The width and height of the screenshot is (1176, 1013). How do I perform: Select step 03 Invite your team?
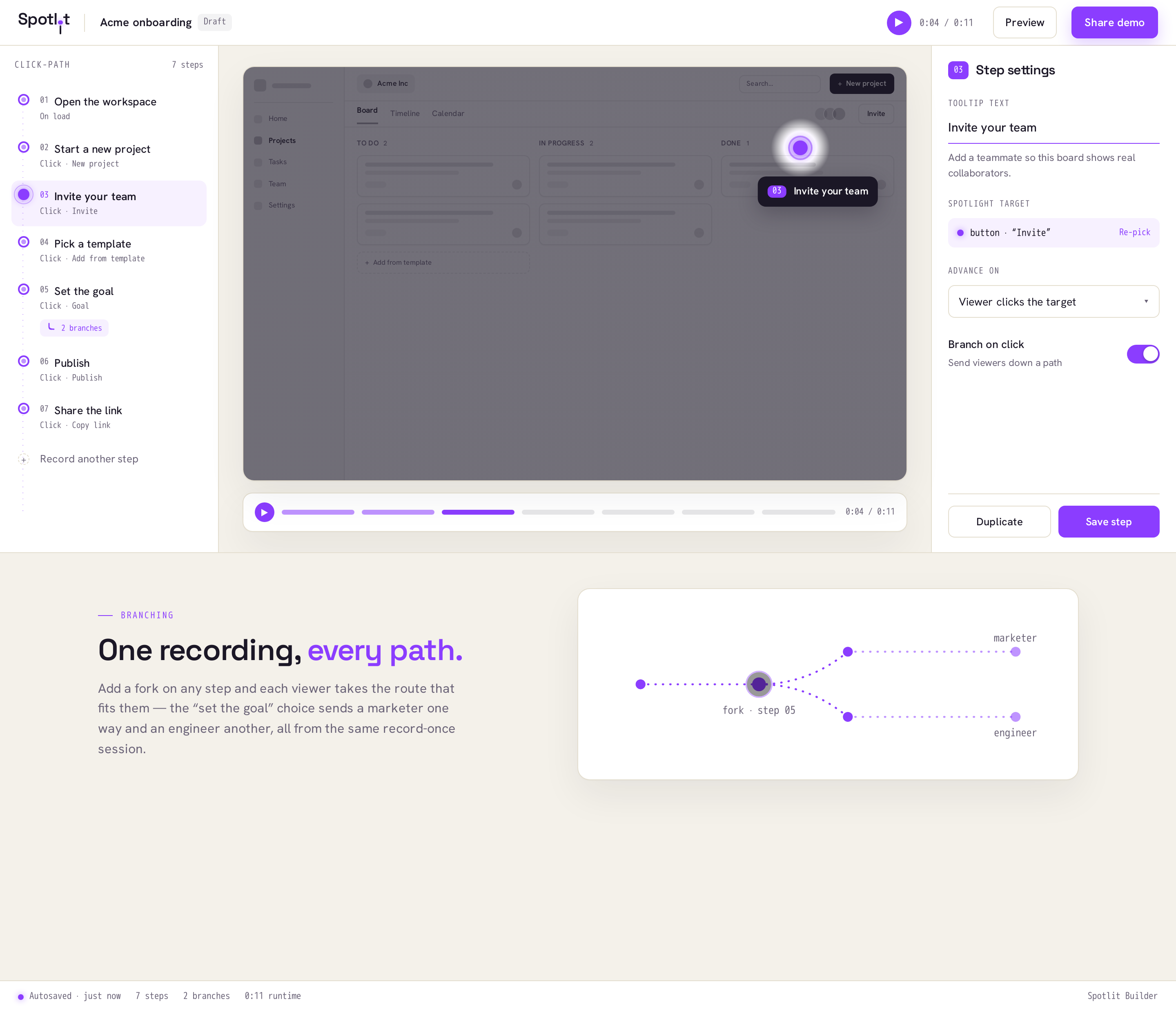click(x=109, y=203)
